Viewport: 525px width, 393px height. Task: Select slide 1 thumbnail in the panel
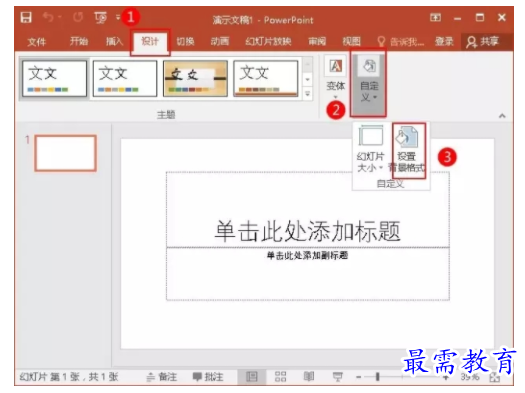[66, 153]
